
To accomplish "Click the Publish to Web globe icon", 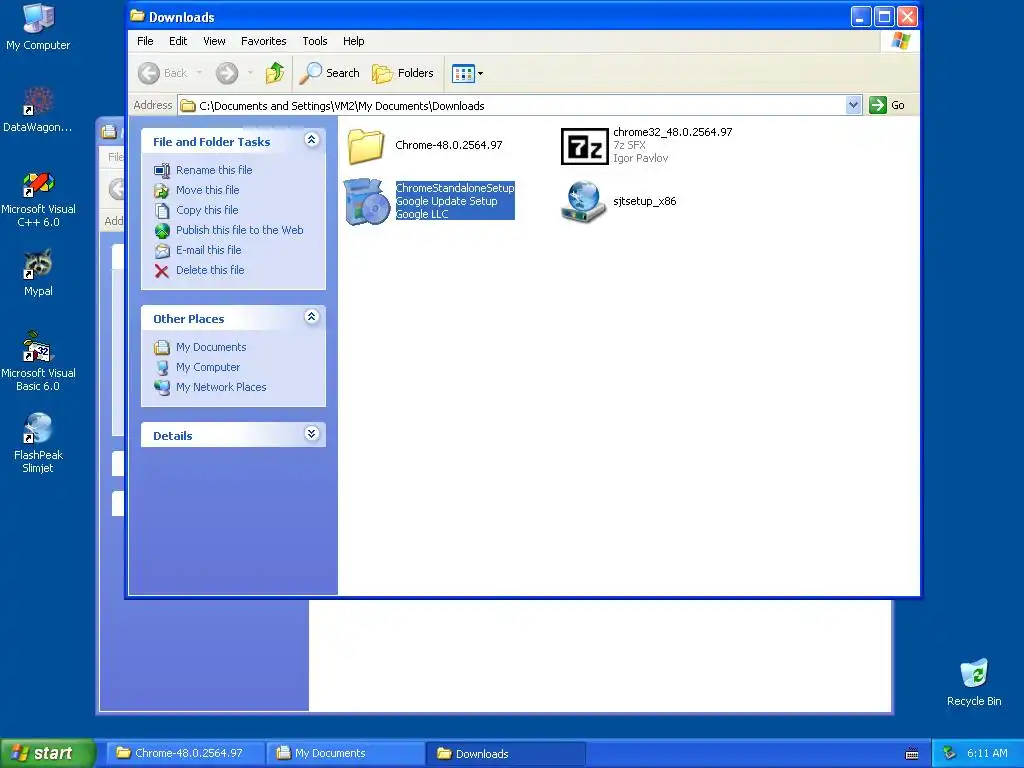I will [162, 231].
